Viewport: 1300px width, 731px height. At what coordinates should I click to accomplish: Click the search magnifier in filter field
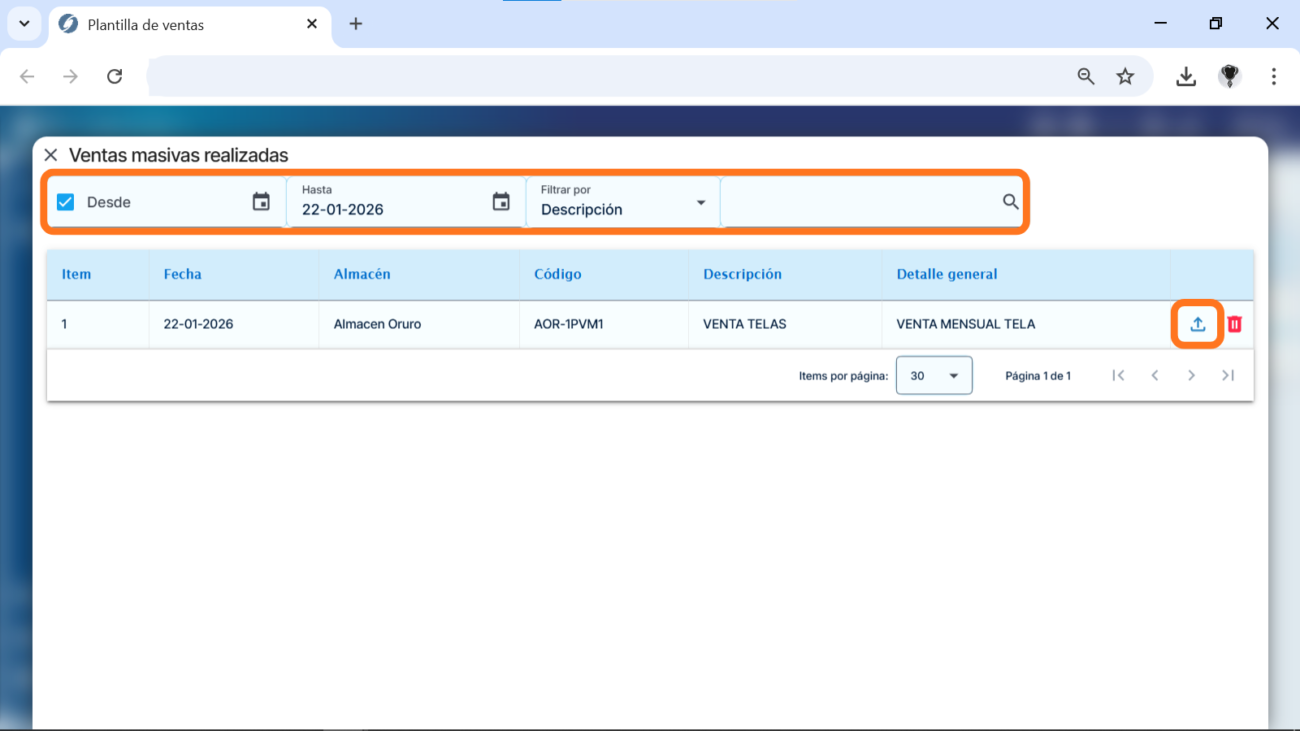(1010, 202)
